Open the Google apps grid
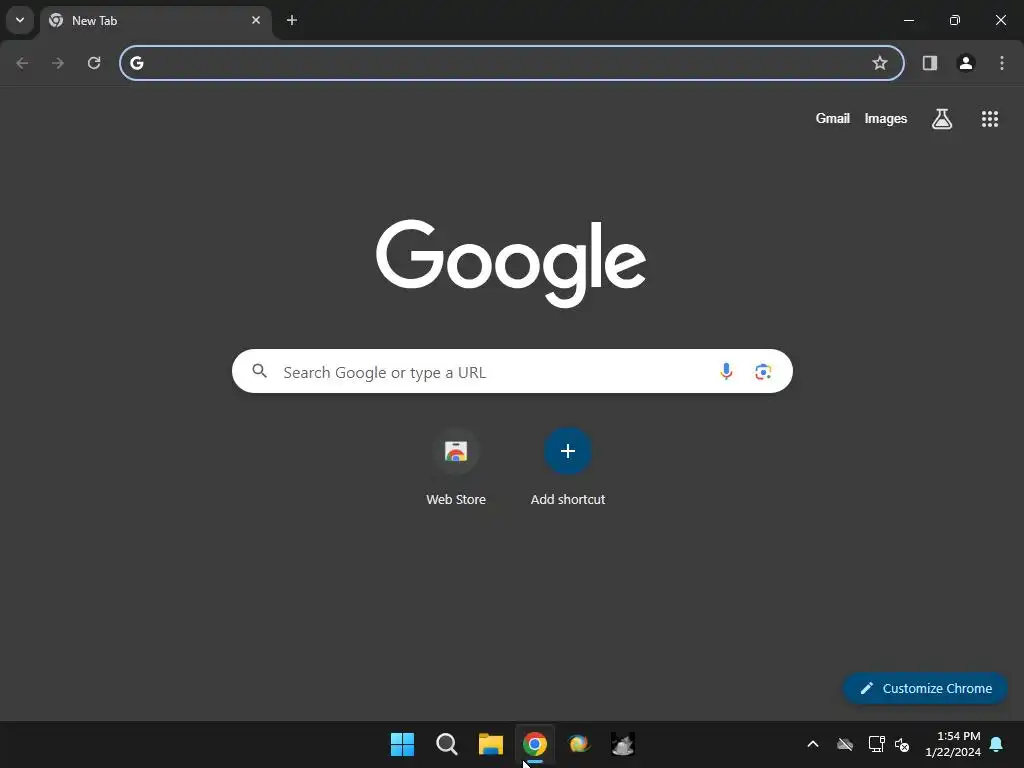The width and height of the screenshot is (1024, 768). pyautogui.click(x=989, y=118)
